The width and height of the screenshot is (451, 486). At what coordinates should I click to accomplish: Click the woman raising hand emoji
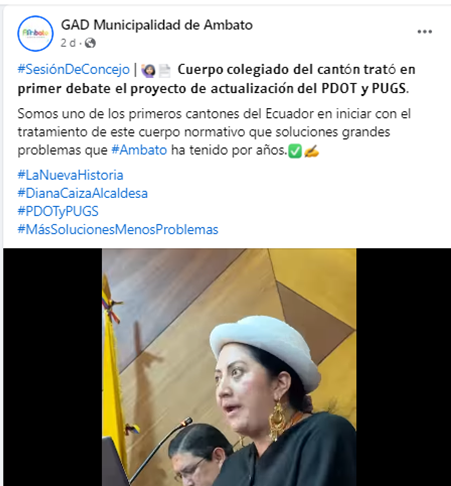[148, 70]
